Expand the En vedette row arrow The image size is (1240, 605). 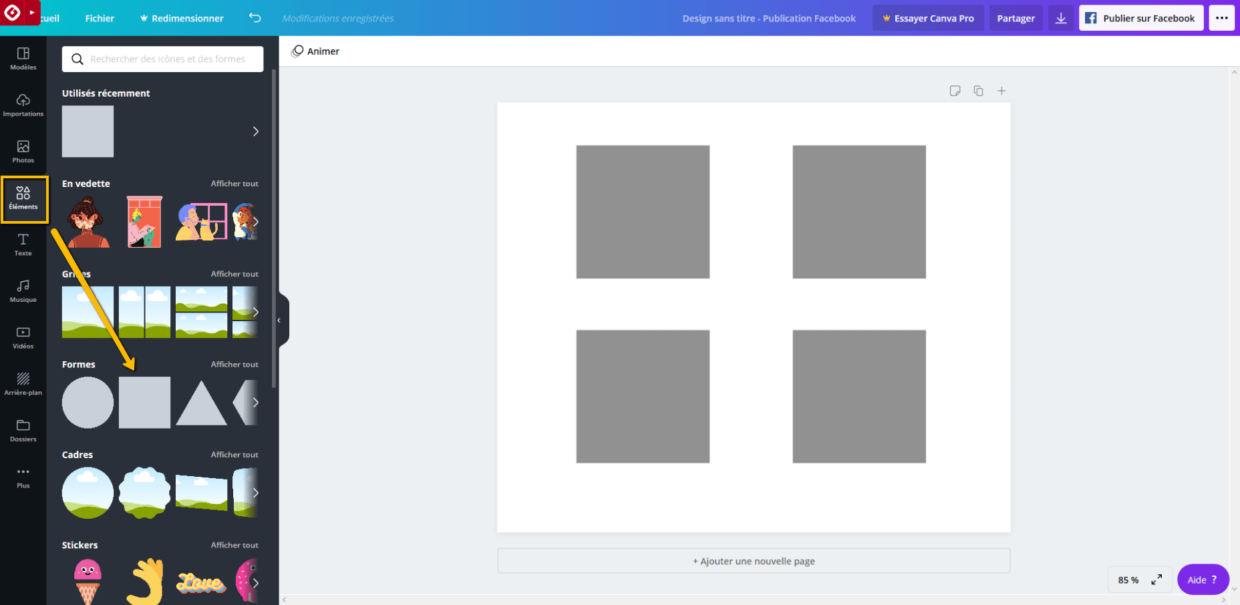pyautogui.click(x=255, y=221)
